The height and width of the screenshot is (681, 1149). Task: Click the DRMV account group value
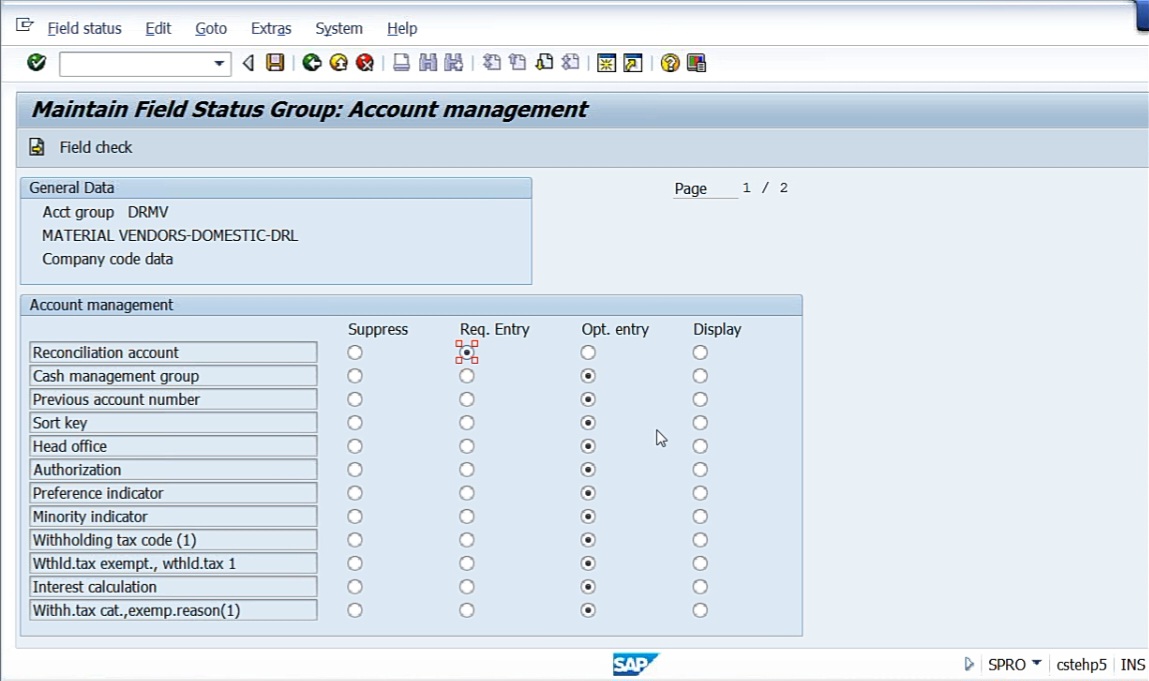148,212
